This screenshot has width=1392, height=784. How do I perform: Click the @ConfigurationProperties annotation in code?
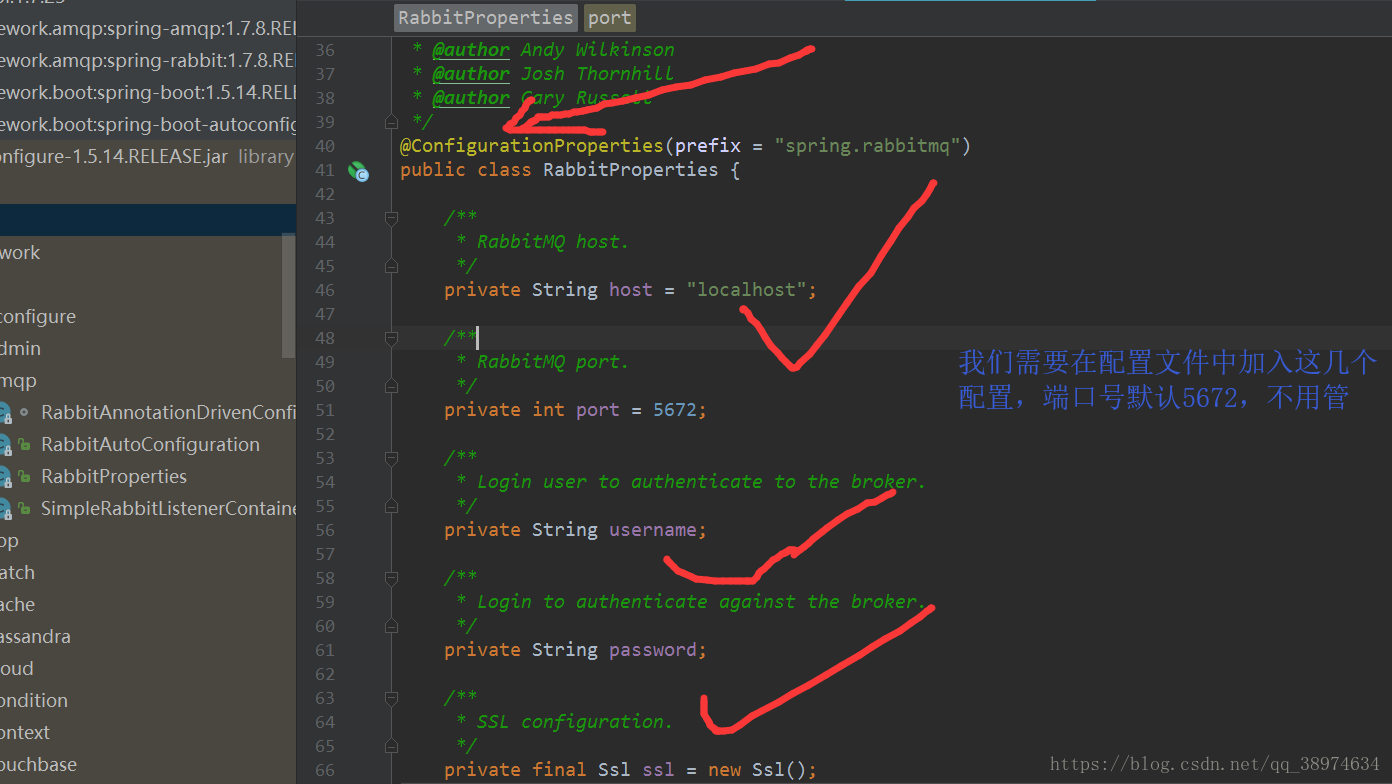click(531, 146)
